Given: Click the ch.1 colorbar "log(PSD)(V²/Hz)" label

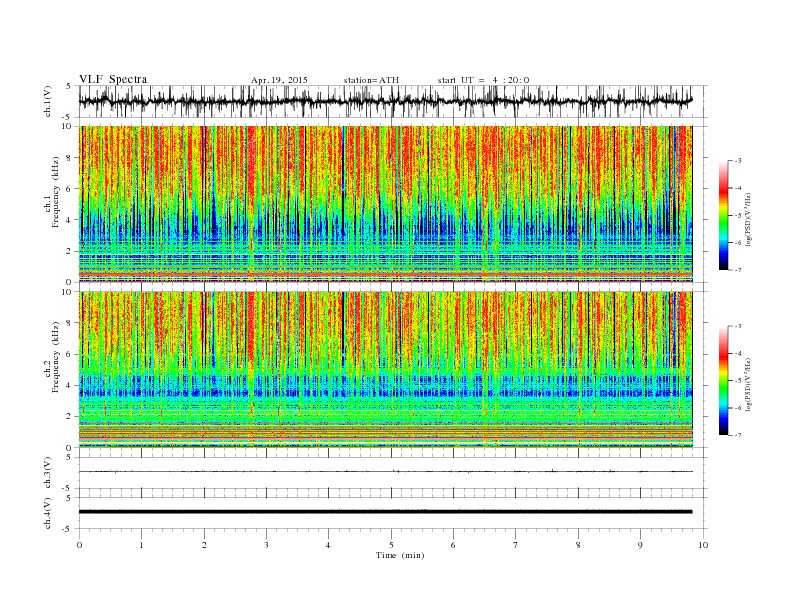Looking at the screenshot, I should (749, 219).
